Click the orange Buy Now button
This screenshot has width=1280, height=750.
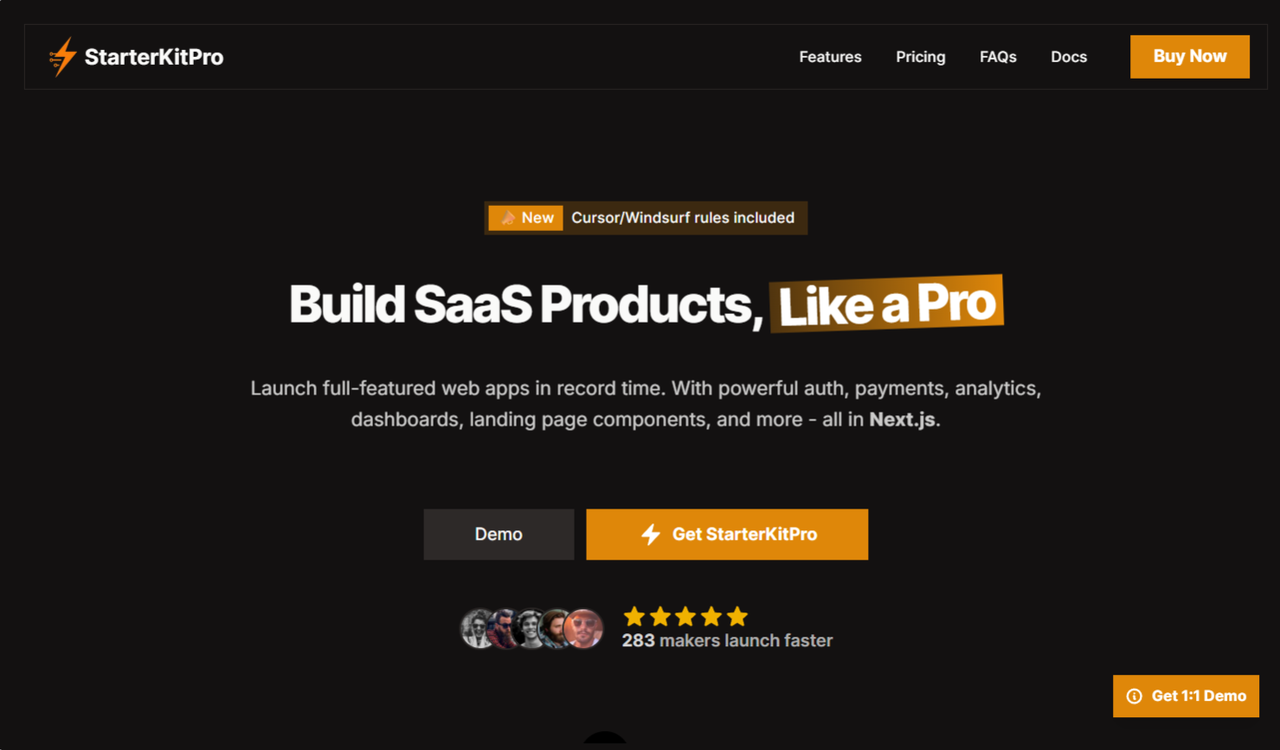coord(1189,56)
